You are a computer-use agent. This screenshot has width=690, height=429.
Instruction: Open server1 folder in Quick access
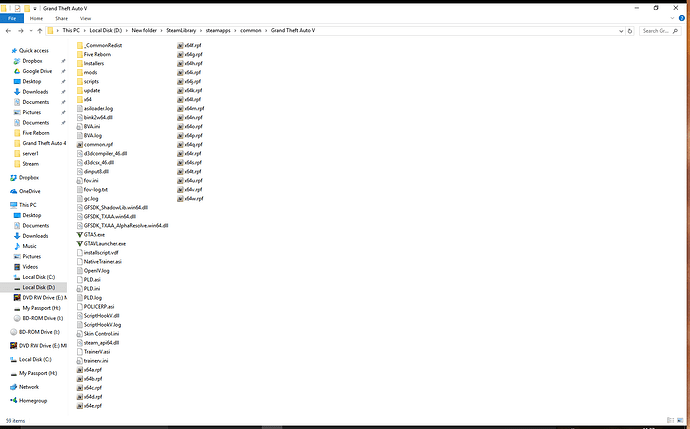click(26, 154)
